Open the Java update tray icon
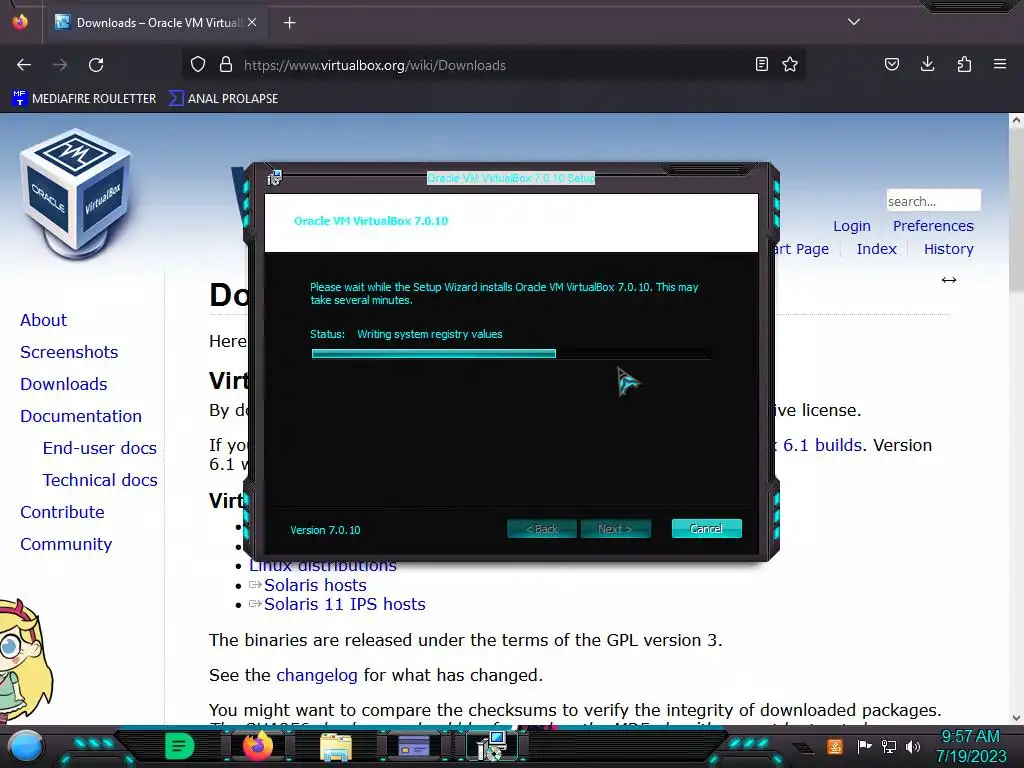The height and width of the screenshot is (768, 1024). click(x=835, y=746)
